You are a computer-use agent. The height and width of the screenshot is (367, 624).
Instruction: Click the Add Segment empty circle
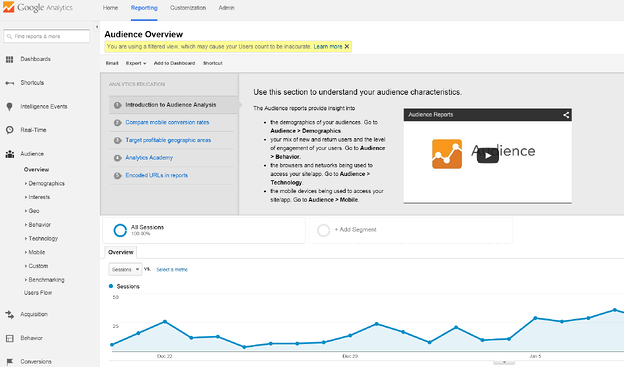(324, 230)
